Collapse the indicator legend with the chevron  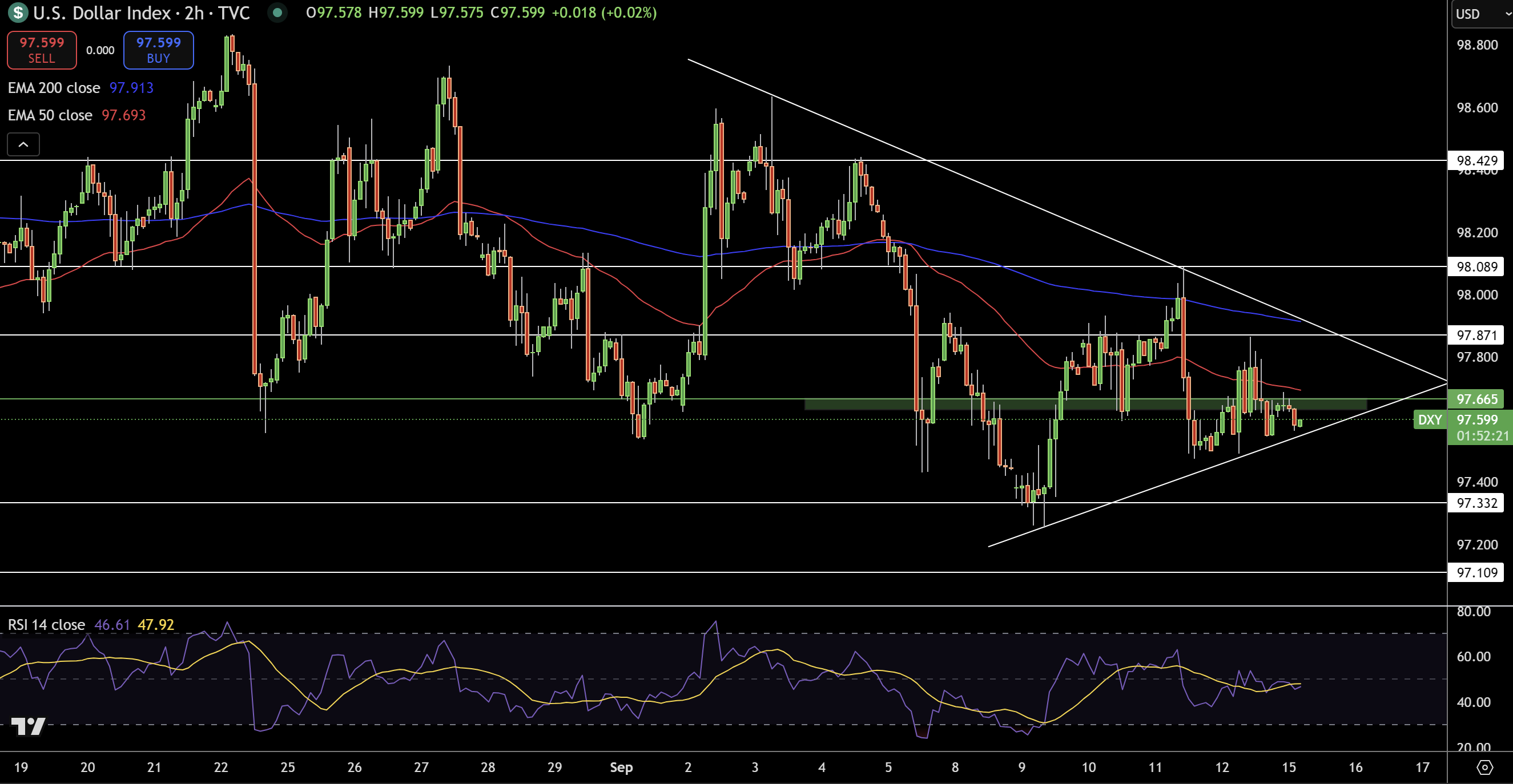[x=23, y=144]
